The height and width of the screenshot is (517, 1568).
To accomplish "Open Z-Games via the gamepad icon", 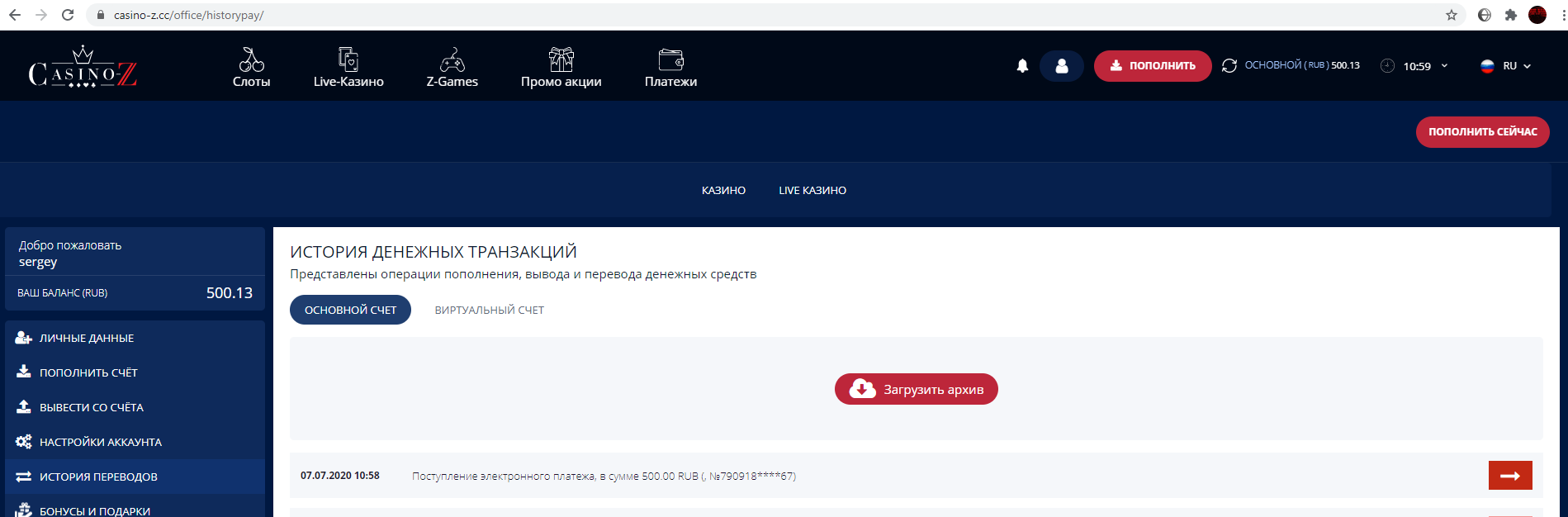I will coord(452,59).
